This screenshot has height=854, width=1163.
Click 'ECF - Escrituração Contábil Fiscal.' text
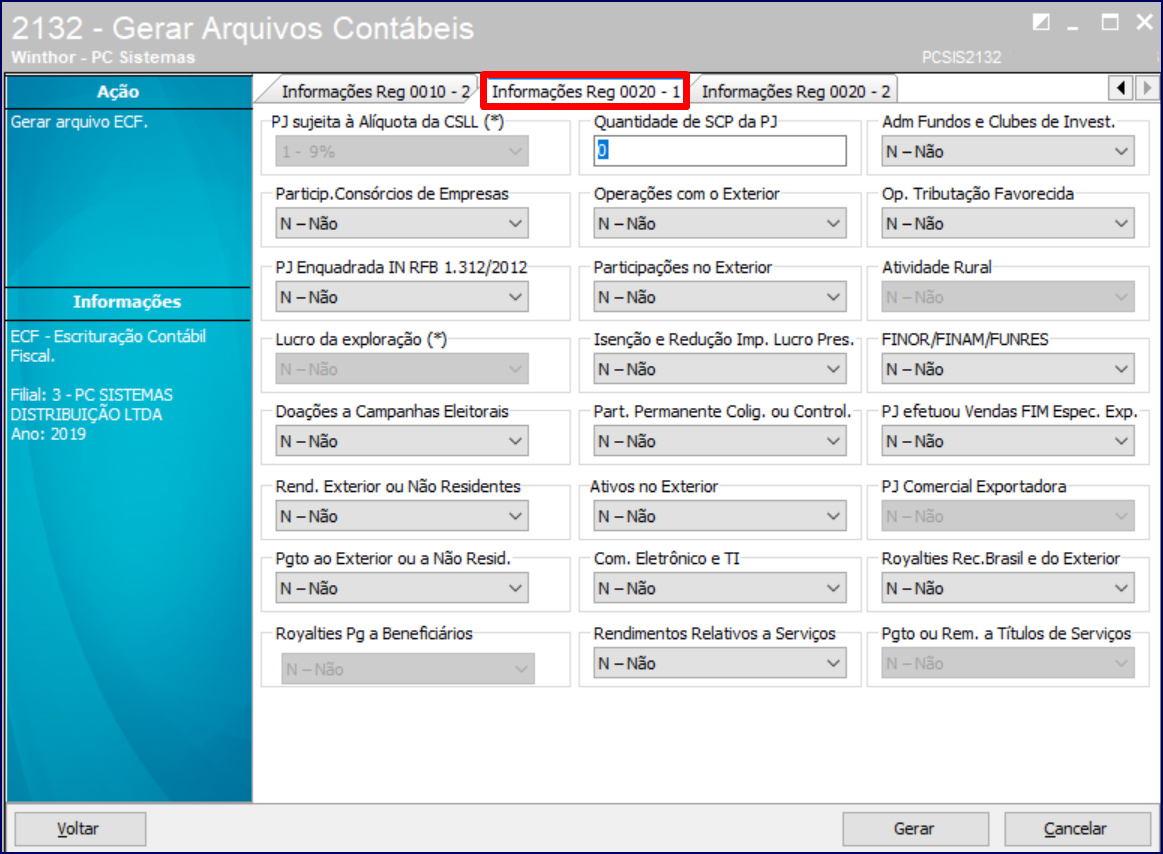coord(108,346)
